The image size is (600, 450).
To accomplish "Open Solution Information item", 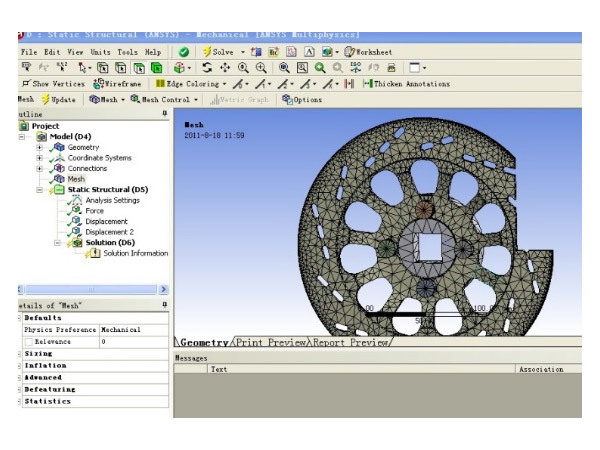I will [x=135, y=253].
